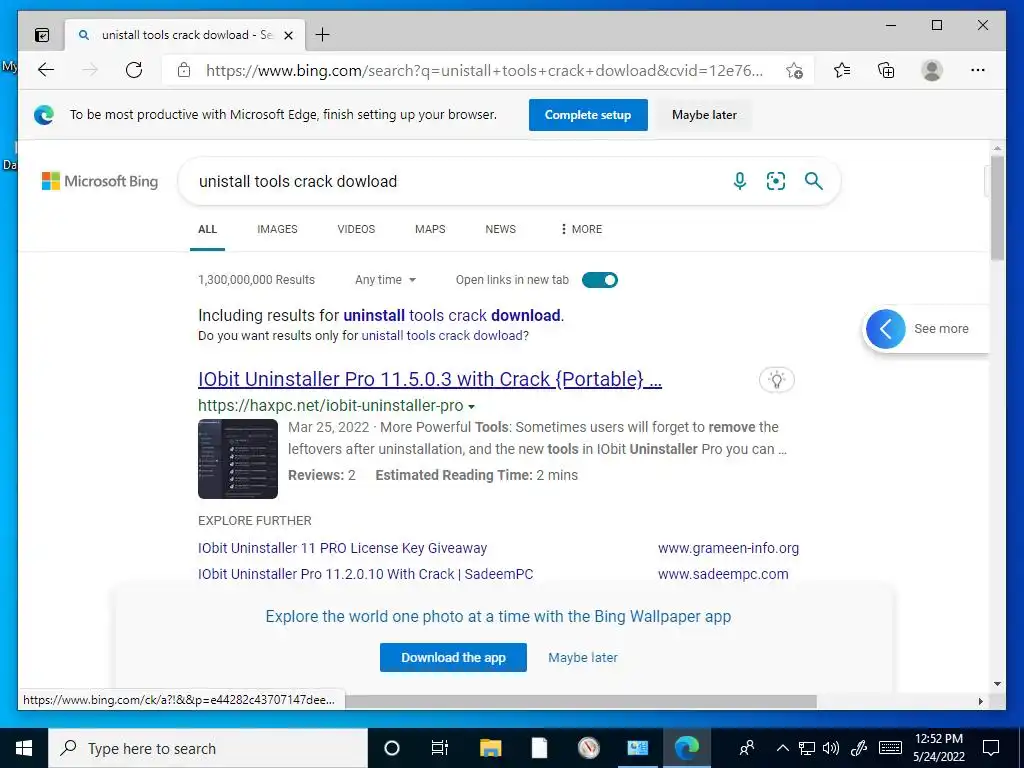Click the horizontal scrollbar thumb

(581, 701)
